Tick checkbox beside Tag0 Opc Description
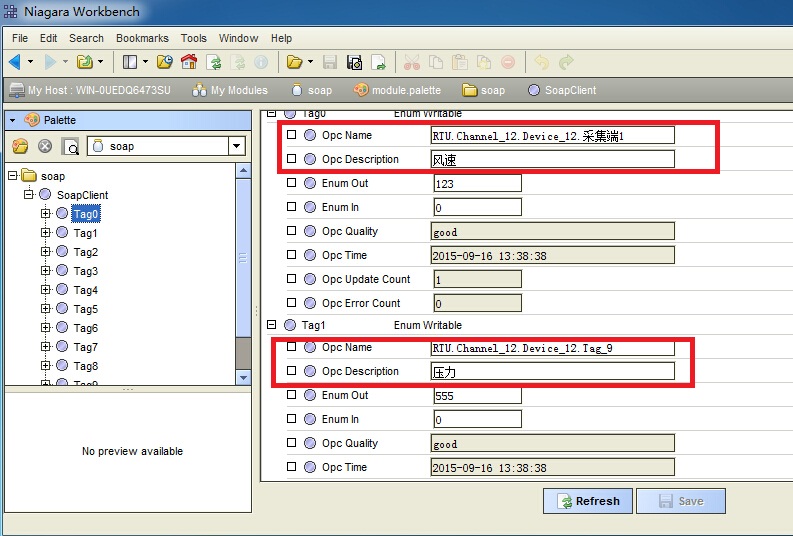Screen dimensions: 793x536 291,159
